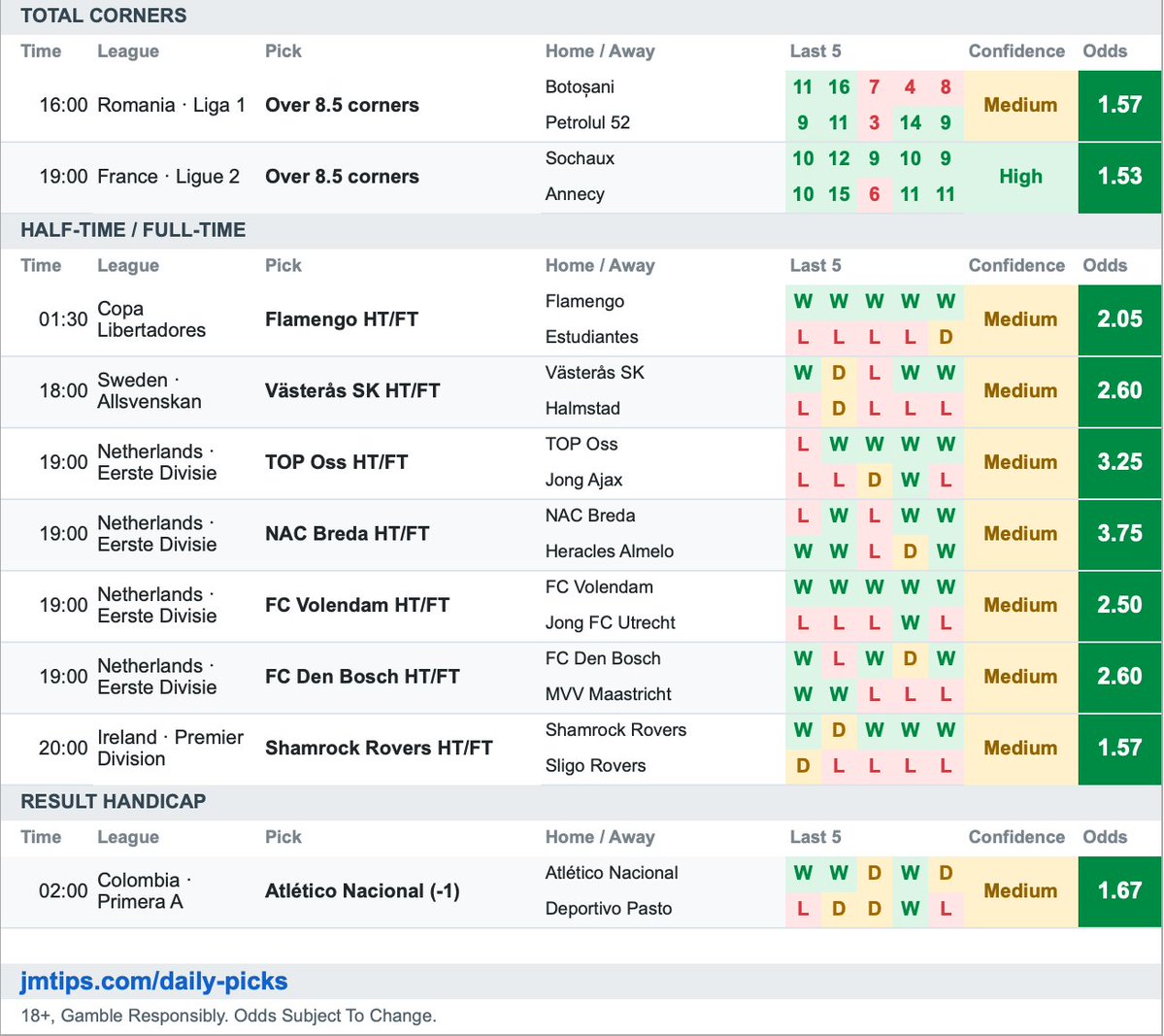1164x1036 pixels.
Task: Select the Shamrock Rovers HT/FT pick
Action: pyautogui.click(x=379, y=748)
